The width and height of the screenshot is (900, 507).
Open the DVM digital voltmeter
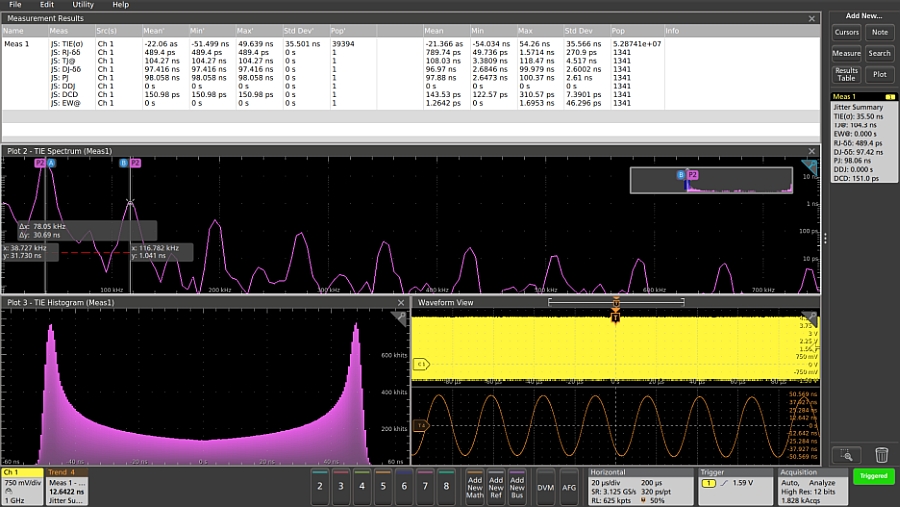[546, 485]
